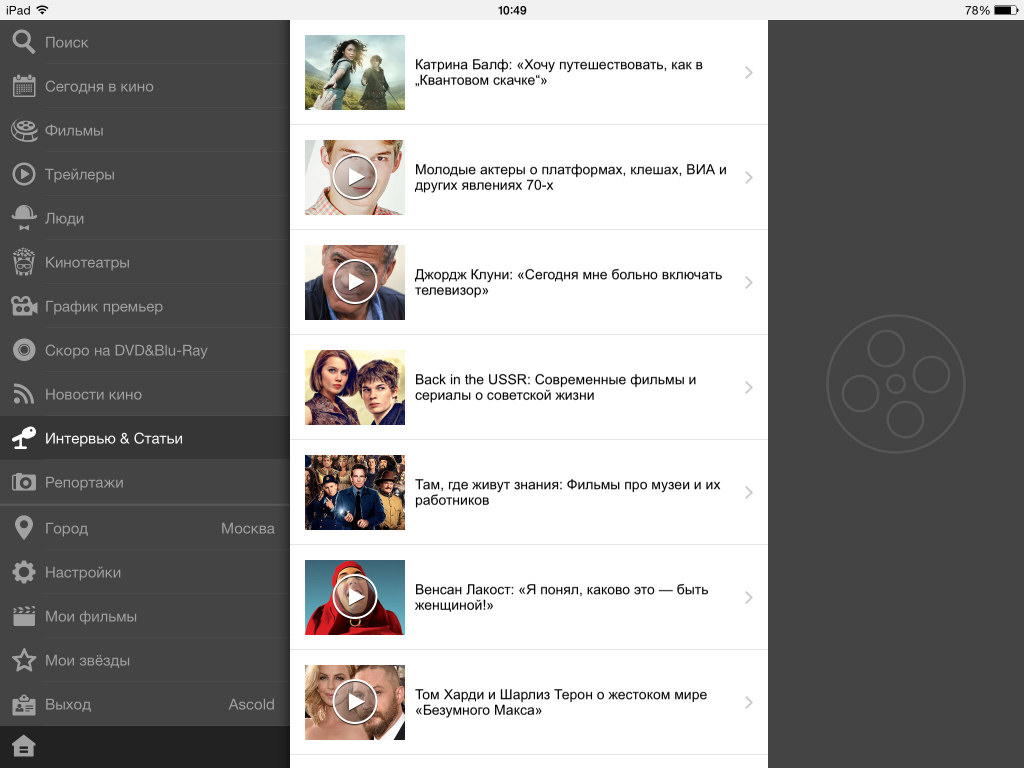The image size is (1024, 768).
Task: Select the film reel icon for Фильмы
Action: pos(24,130)
